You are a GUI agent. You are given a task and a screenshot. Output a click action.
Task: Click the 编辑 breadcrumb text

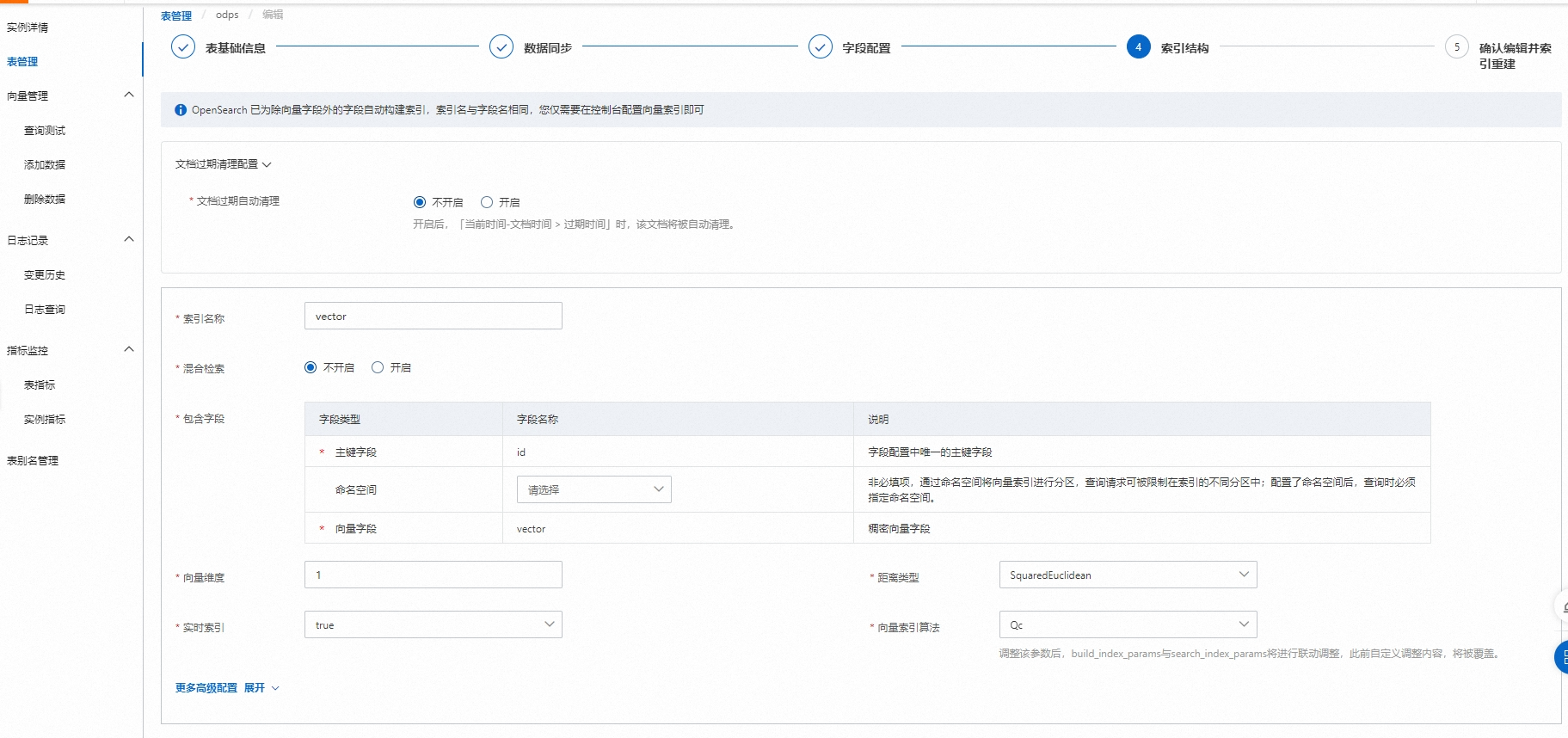pos(273,15)
